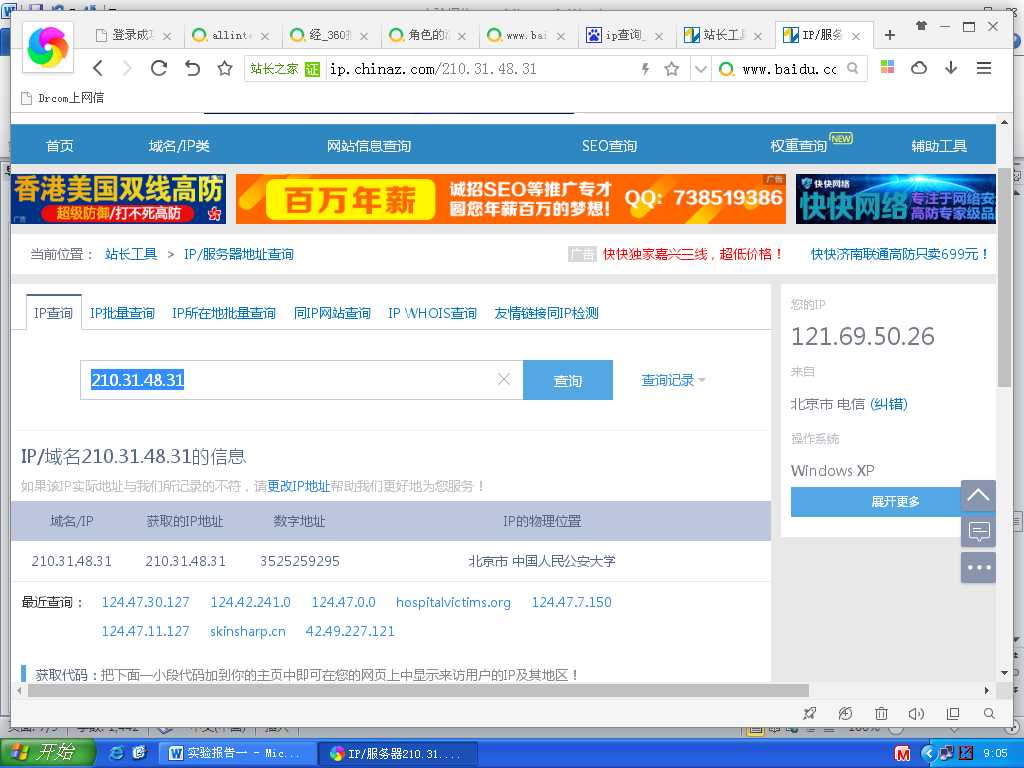Click the search magnifier in Baidu box
This screenshot has height=768, width=1024.
tap(852, 68)
